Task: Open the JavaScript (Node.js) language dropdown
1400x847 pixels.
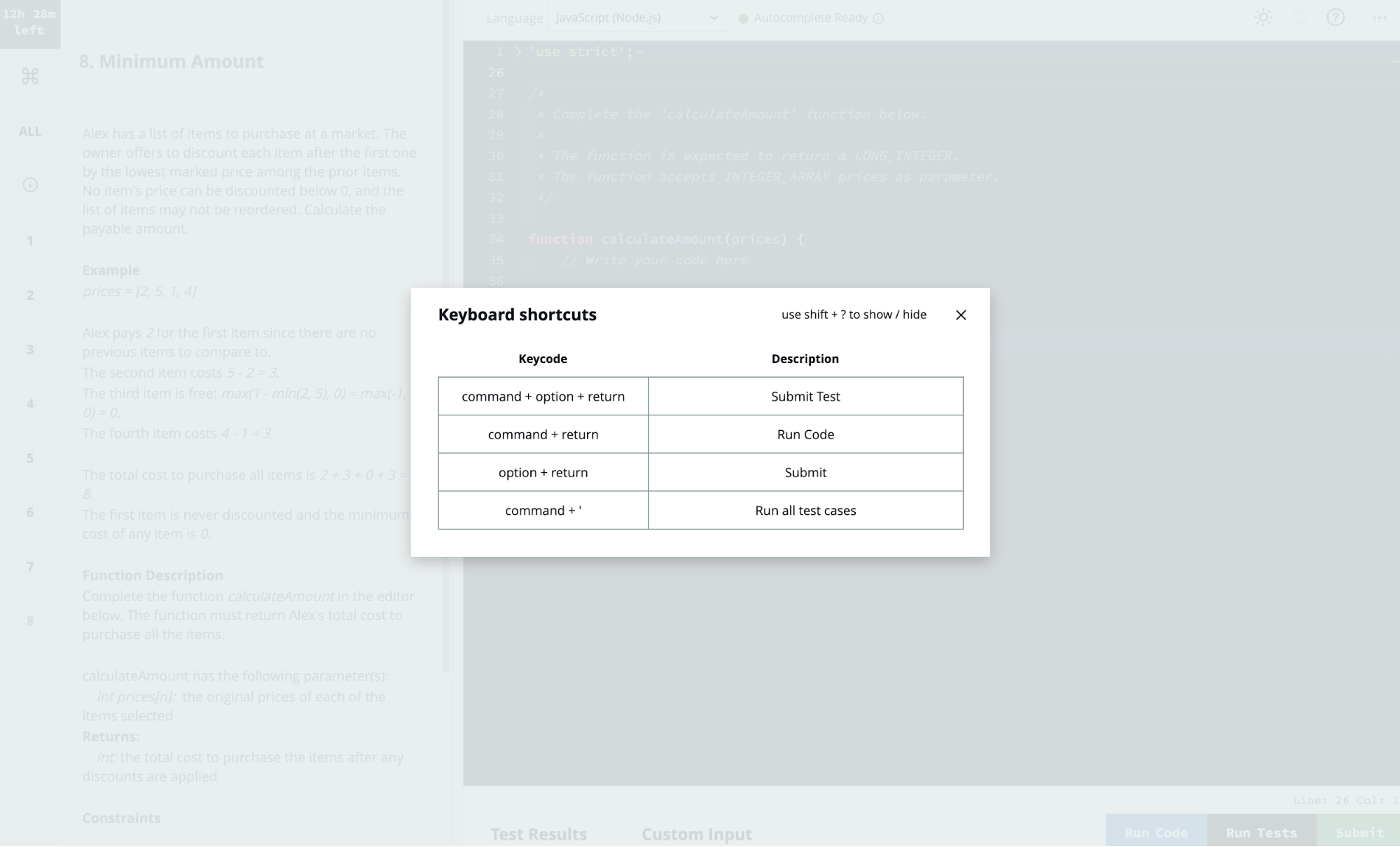Action: coord(637,18)
